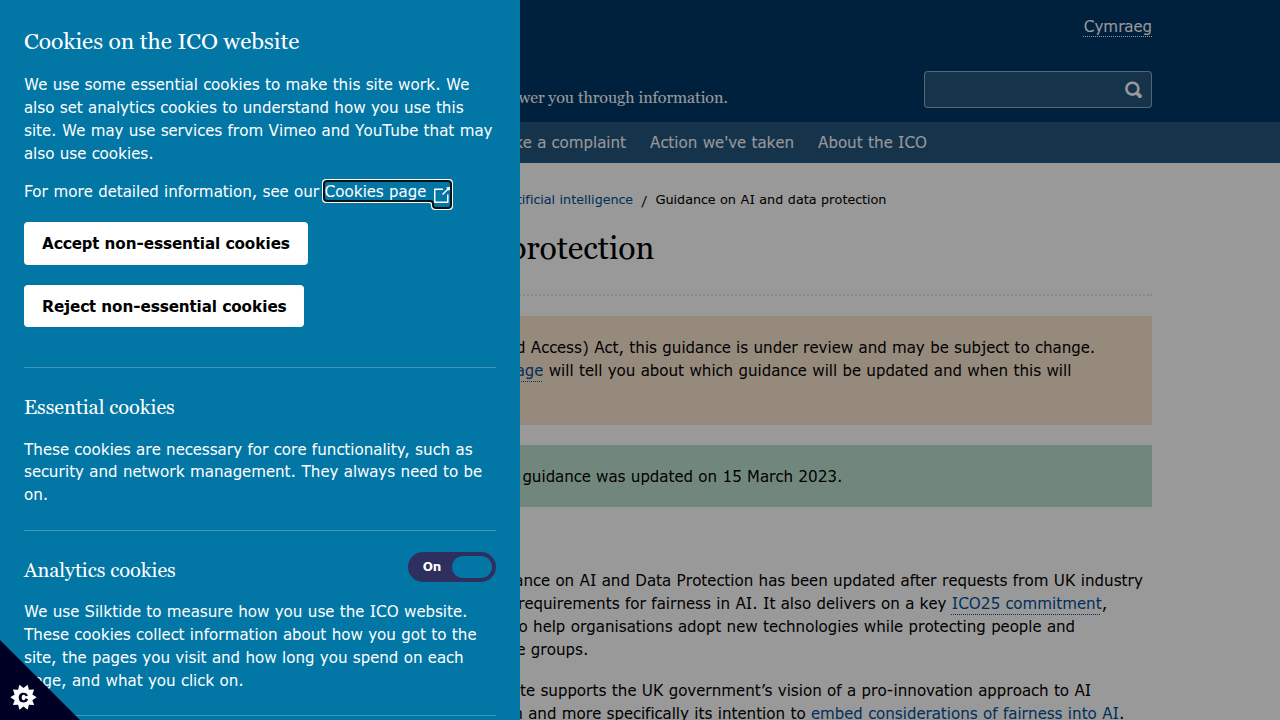
Task: Open the Cookies page link
Action: click(x=387, y=192)
